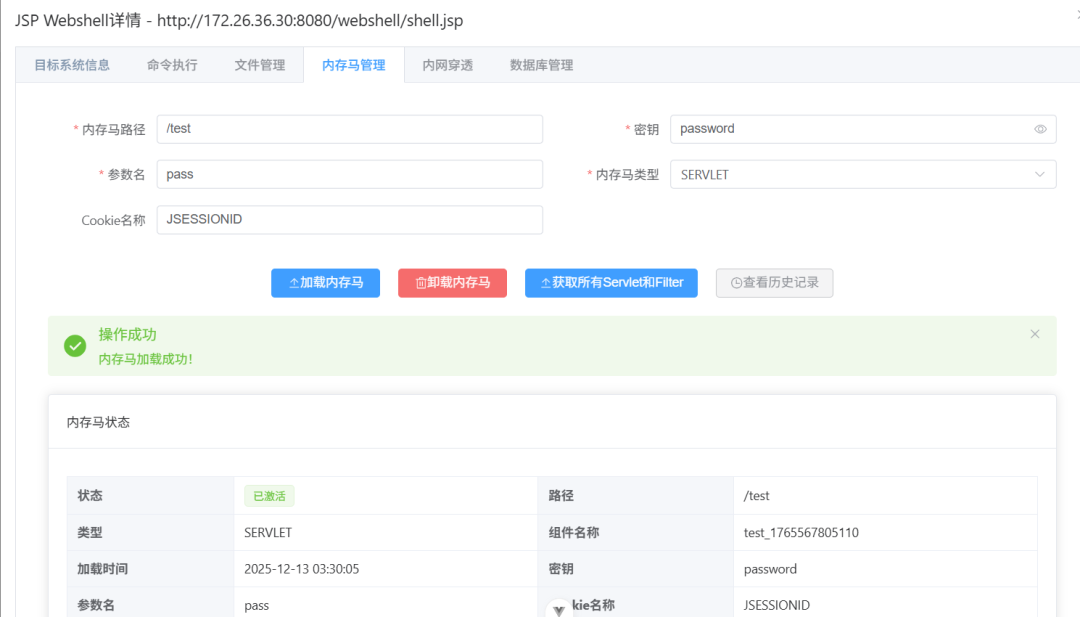Click the Cookie名称 input containing JSESSIONID
The height and width of the screenshot is (617, 1080).
pos(349,219)
